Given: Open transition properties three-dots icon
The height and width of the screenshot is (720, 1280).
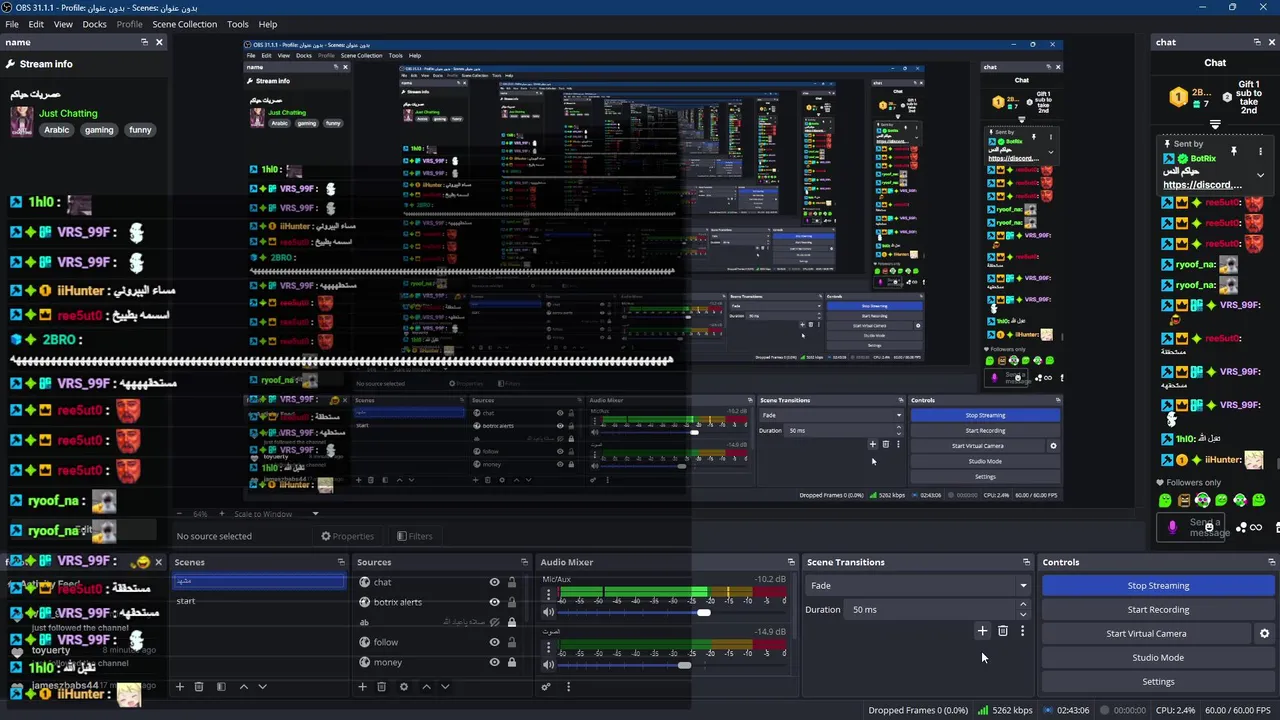Looking at the screenshot, I should tap(1022, 631).
